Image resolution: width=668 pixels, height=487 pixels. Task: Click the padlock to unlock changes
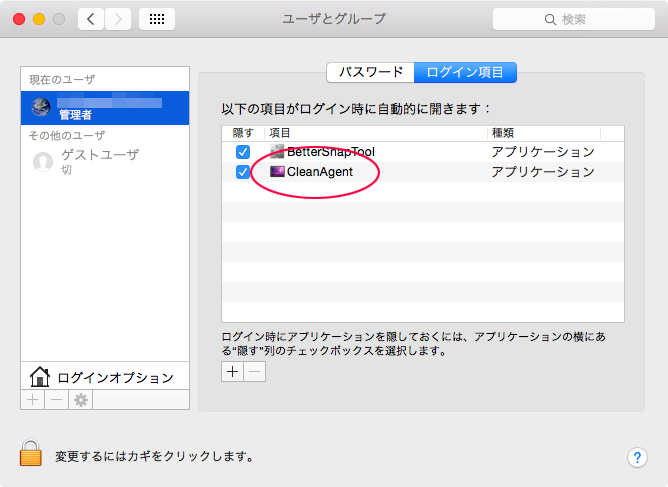pos(31,452)
